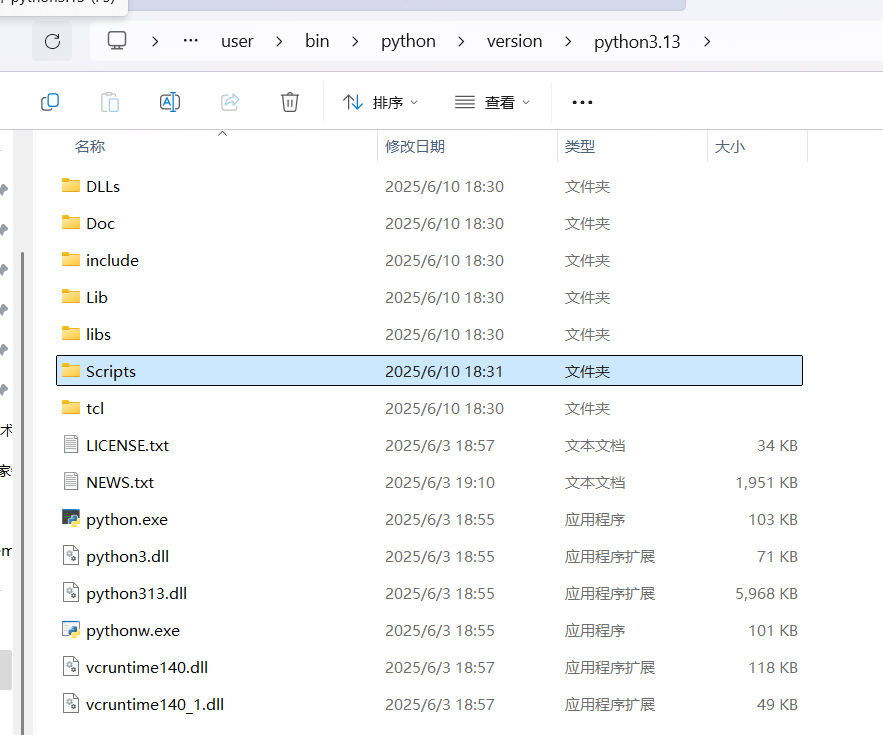The width and height of the screenshot is (883, 735).
Task: Expand chevron after bin in path
Action: 355,41
